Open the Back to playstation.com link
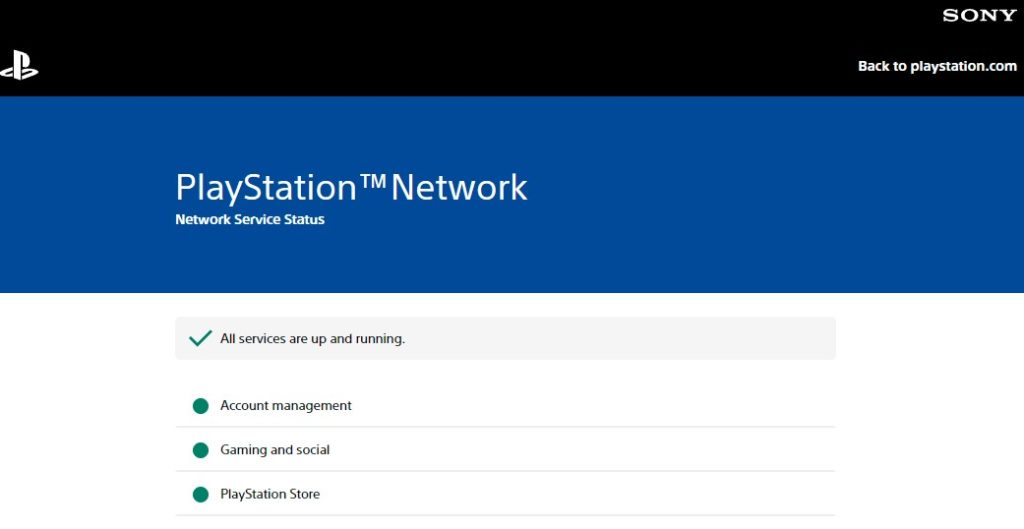 pos(937,66)
